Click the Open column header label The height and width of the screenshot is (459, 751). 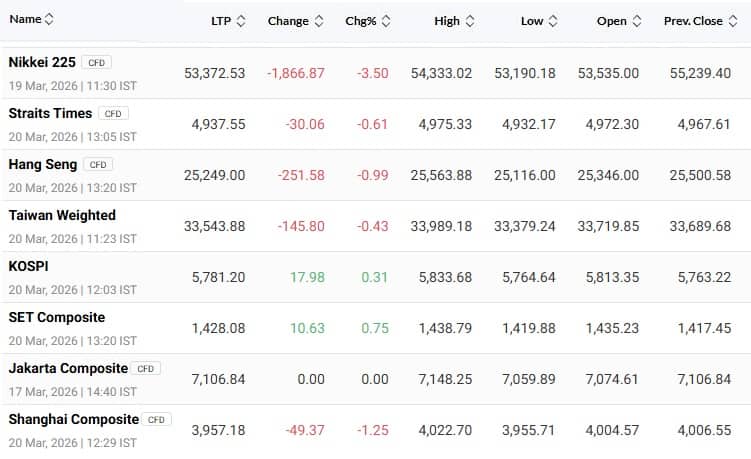(x=612, y=21)
